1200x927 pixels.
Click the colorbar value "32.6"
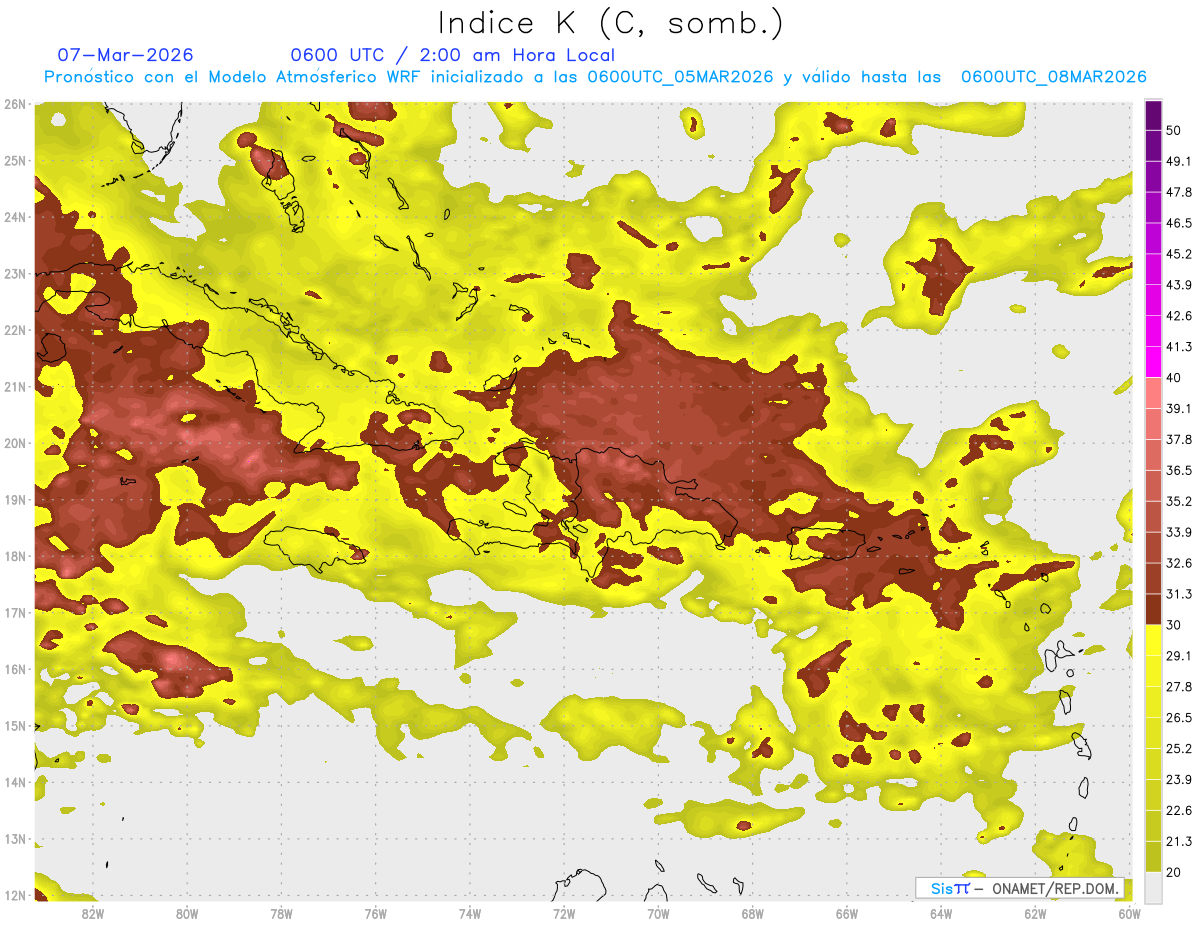[1179, 563]
